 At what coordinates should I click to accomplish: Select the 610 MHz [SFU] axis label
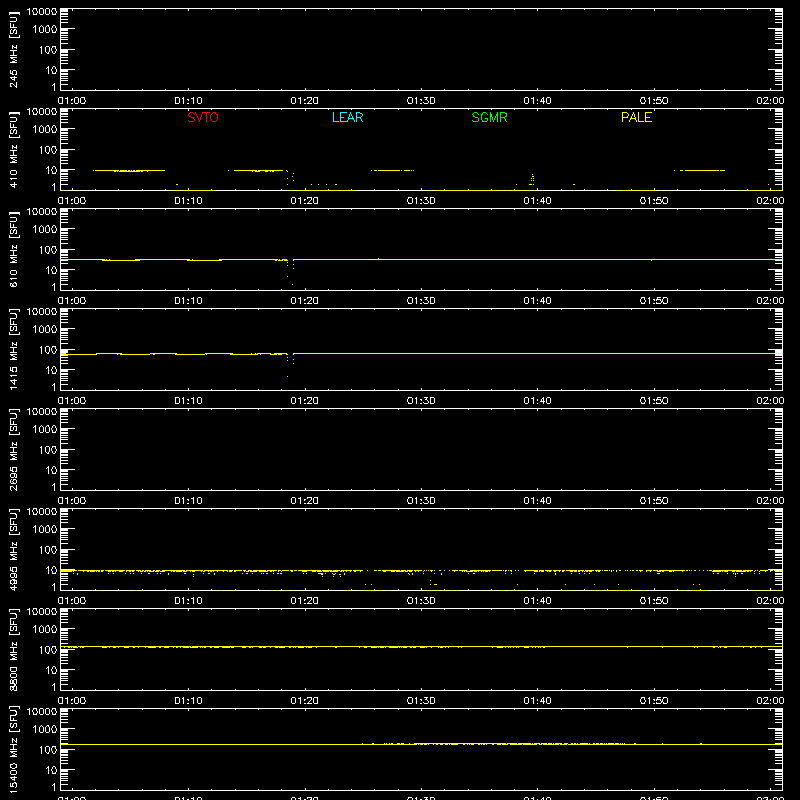(x=13, y=249)
